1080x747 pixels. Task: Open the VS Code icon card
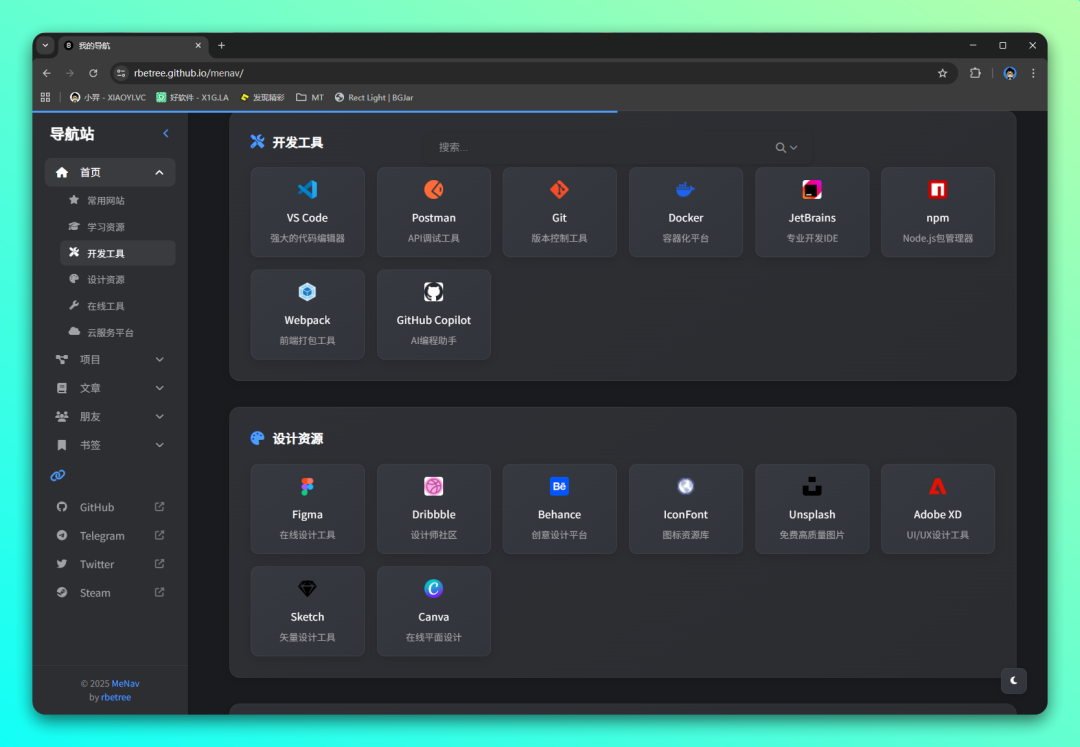click(x=307, y=211)
